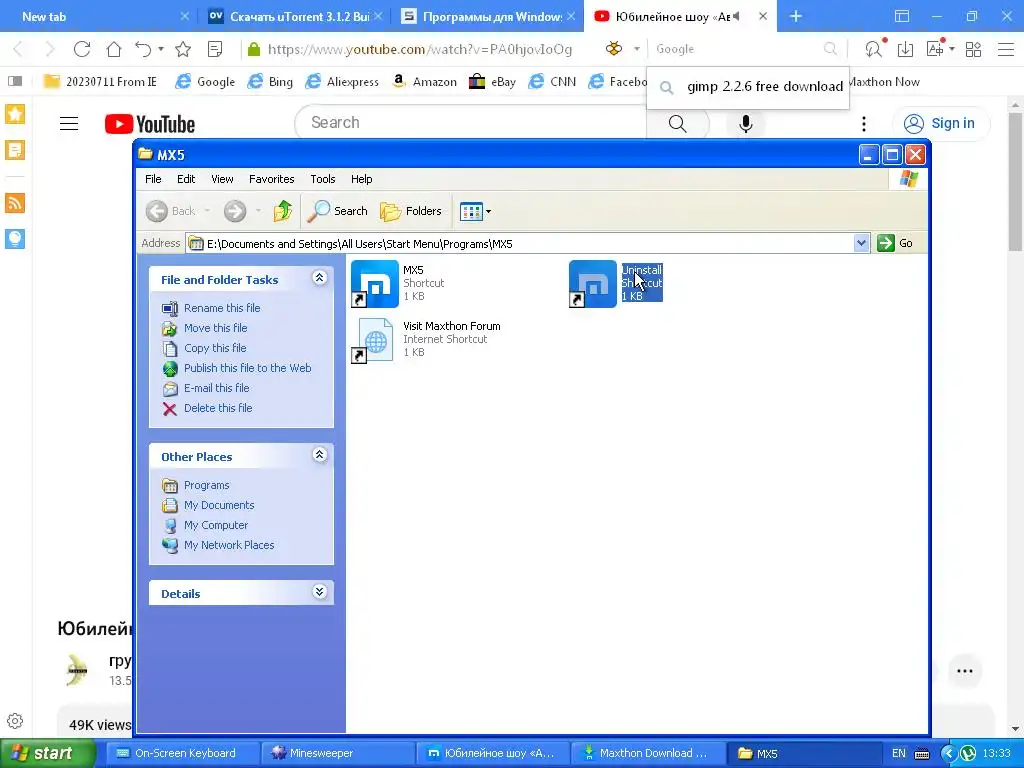This screenshot has width=1024, height=768.
Task: Click the Up folder icon in MX5 window
Action: click(x=283, y=211)
